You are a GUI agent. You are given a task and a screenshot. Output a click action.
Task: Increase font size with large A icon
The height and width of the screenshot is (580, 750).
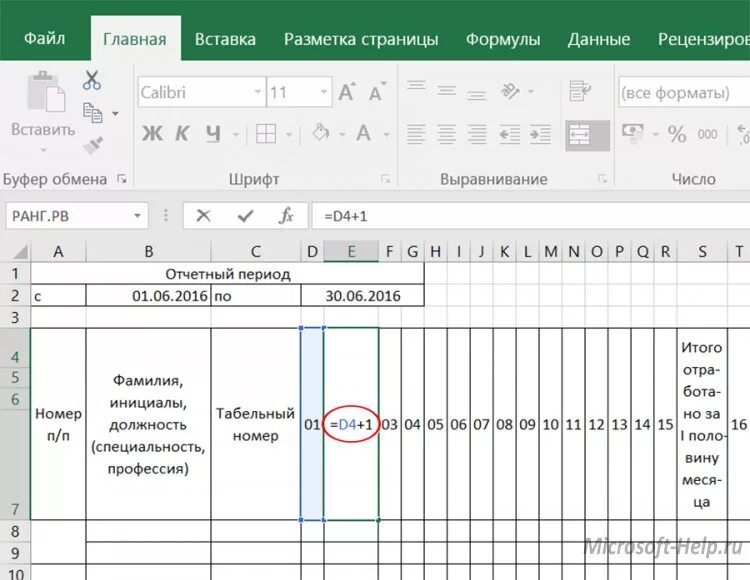point(347,92)
